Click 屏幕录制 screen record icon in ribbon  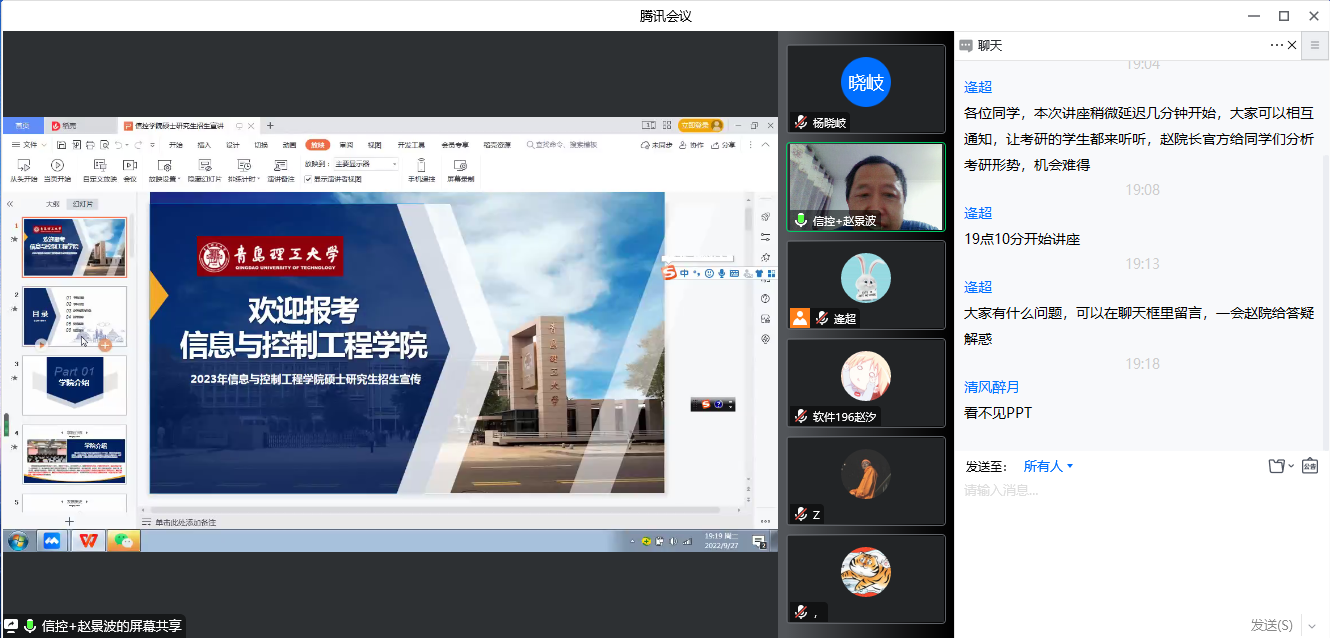[460, 169]
